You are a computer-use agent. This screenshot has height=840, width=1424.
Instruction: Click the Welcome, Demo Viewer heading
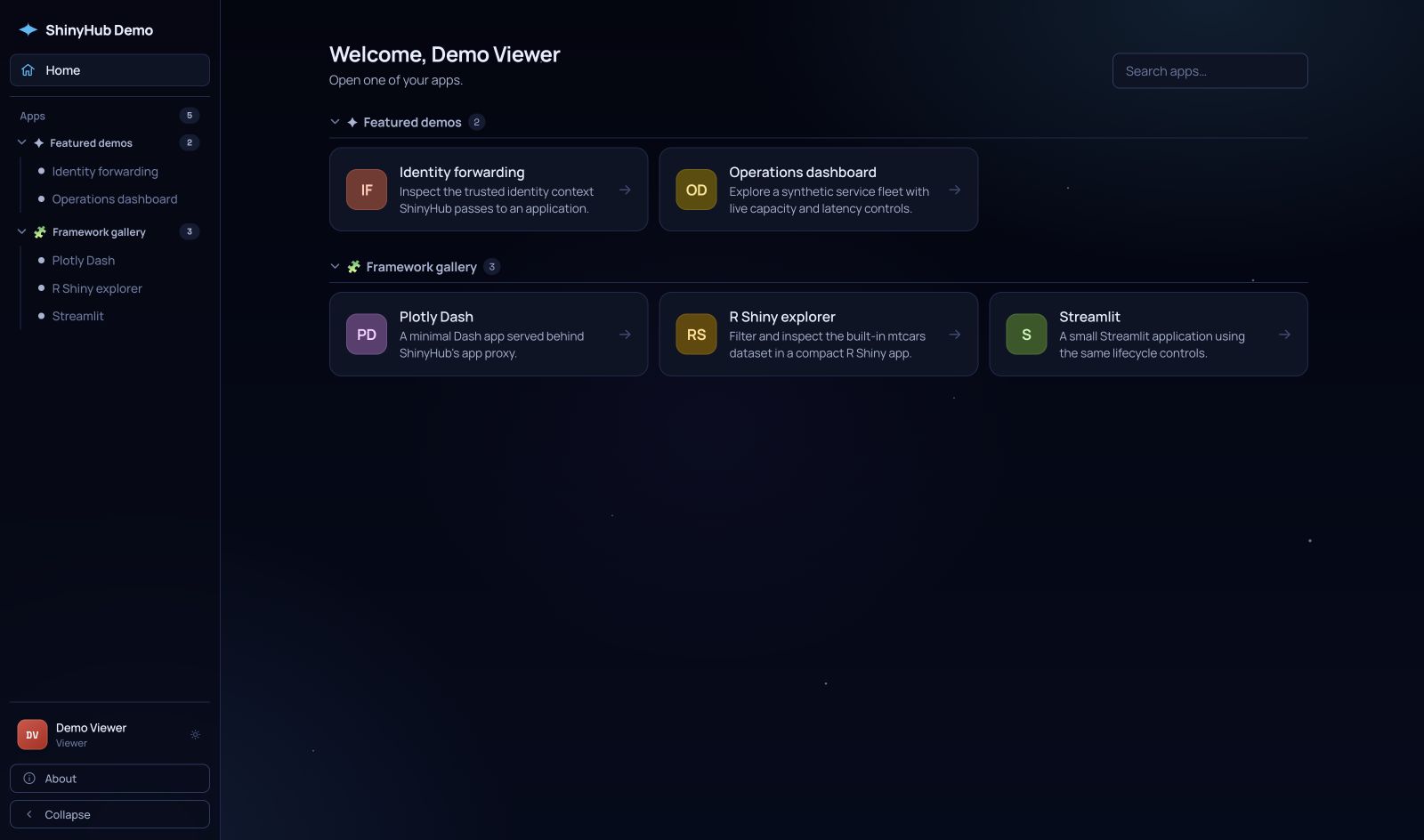(x=445, y=54)
